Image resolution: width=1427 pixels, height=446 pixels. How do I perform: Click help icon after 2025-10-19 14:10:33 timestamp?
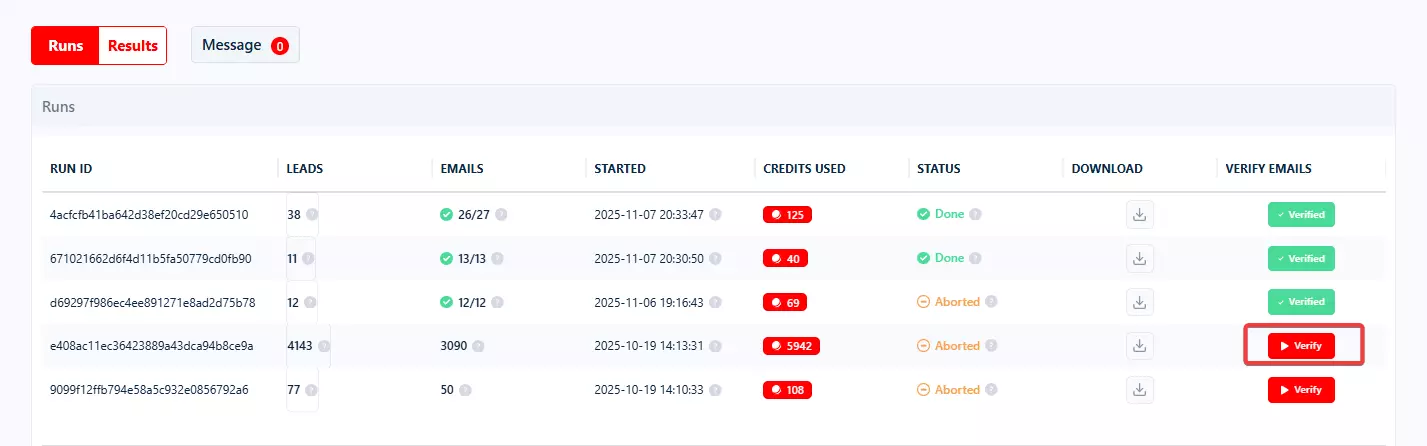click(x=715, y=390)
